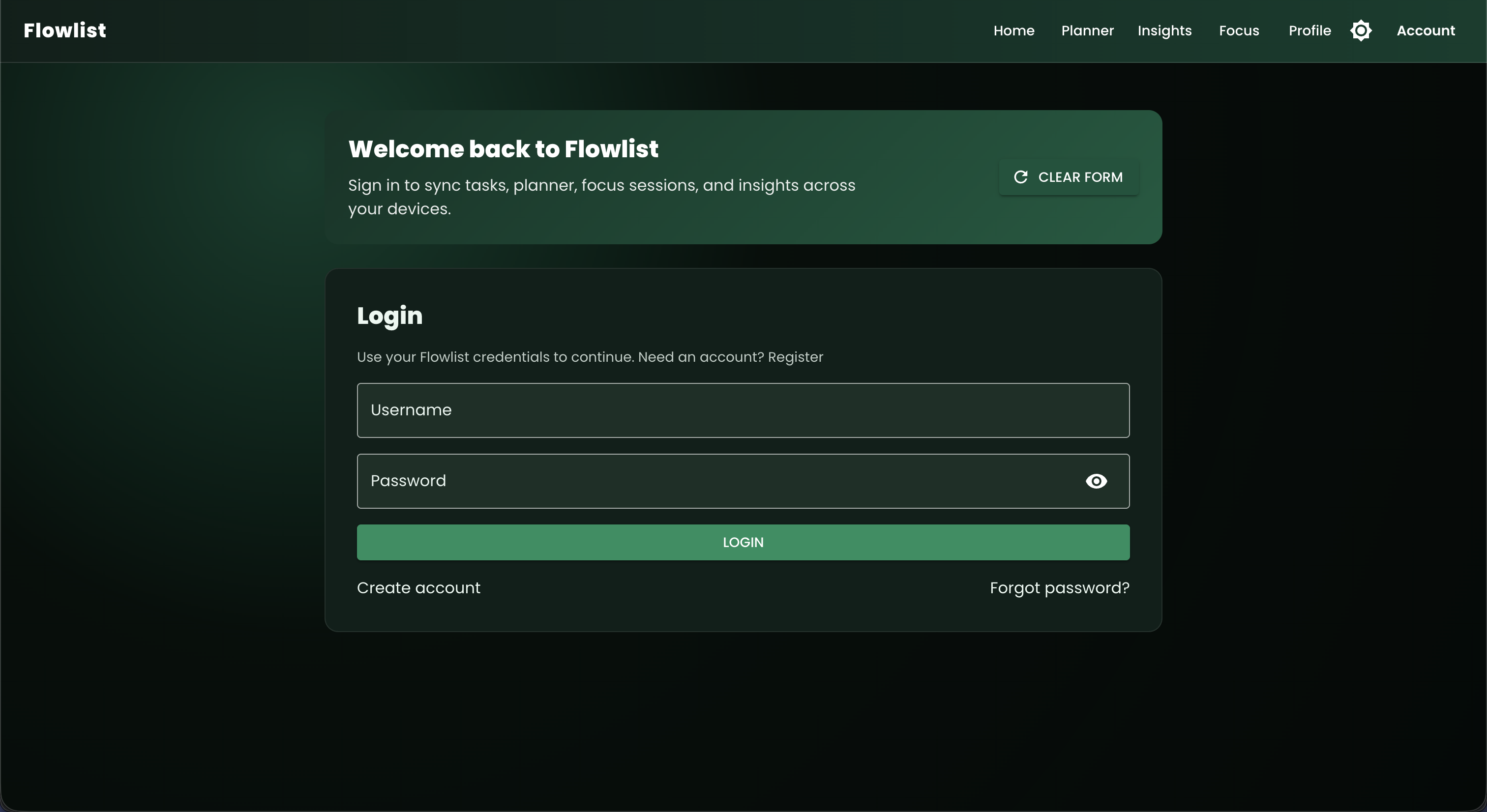Viewport: 1487px width, 812px height.
Task: Click the Flowlist logo
Action: (64, 29)
